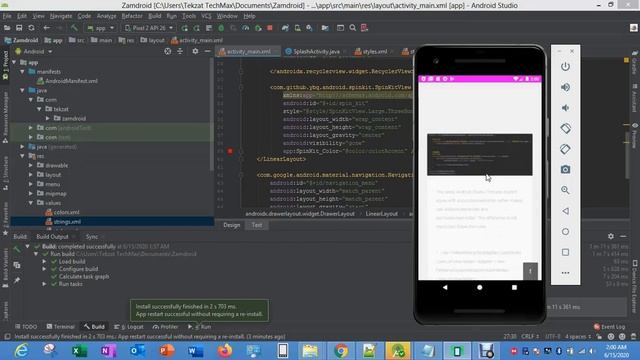Viewport: 640px width, 360px height.
Task: Click emulator sidebar Back triangle icon
Action: (x=565, y=211)
